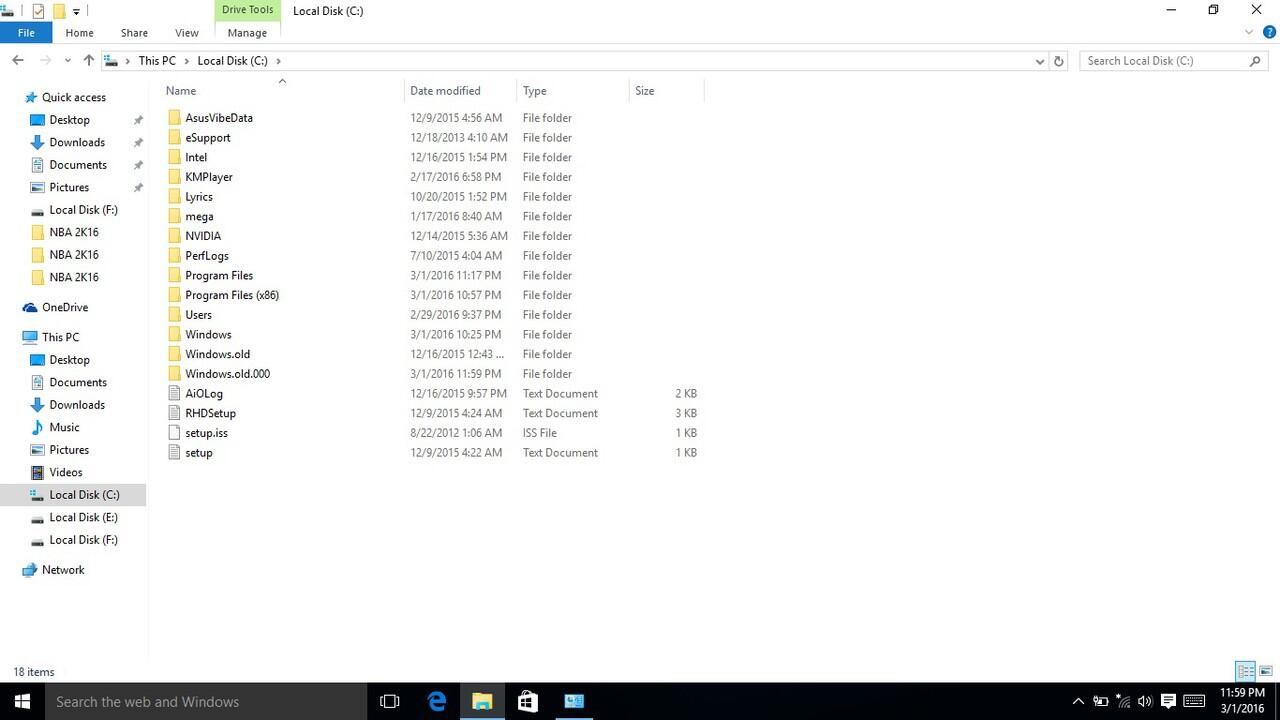Open the Customize Quick Access Toolbar dropdown
This screenshot has width=1280, height=720.
(76, 12)
